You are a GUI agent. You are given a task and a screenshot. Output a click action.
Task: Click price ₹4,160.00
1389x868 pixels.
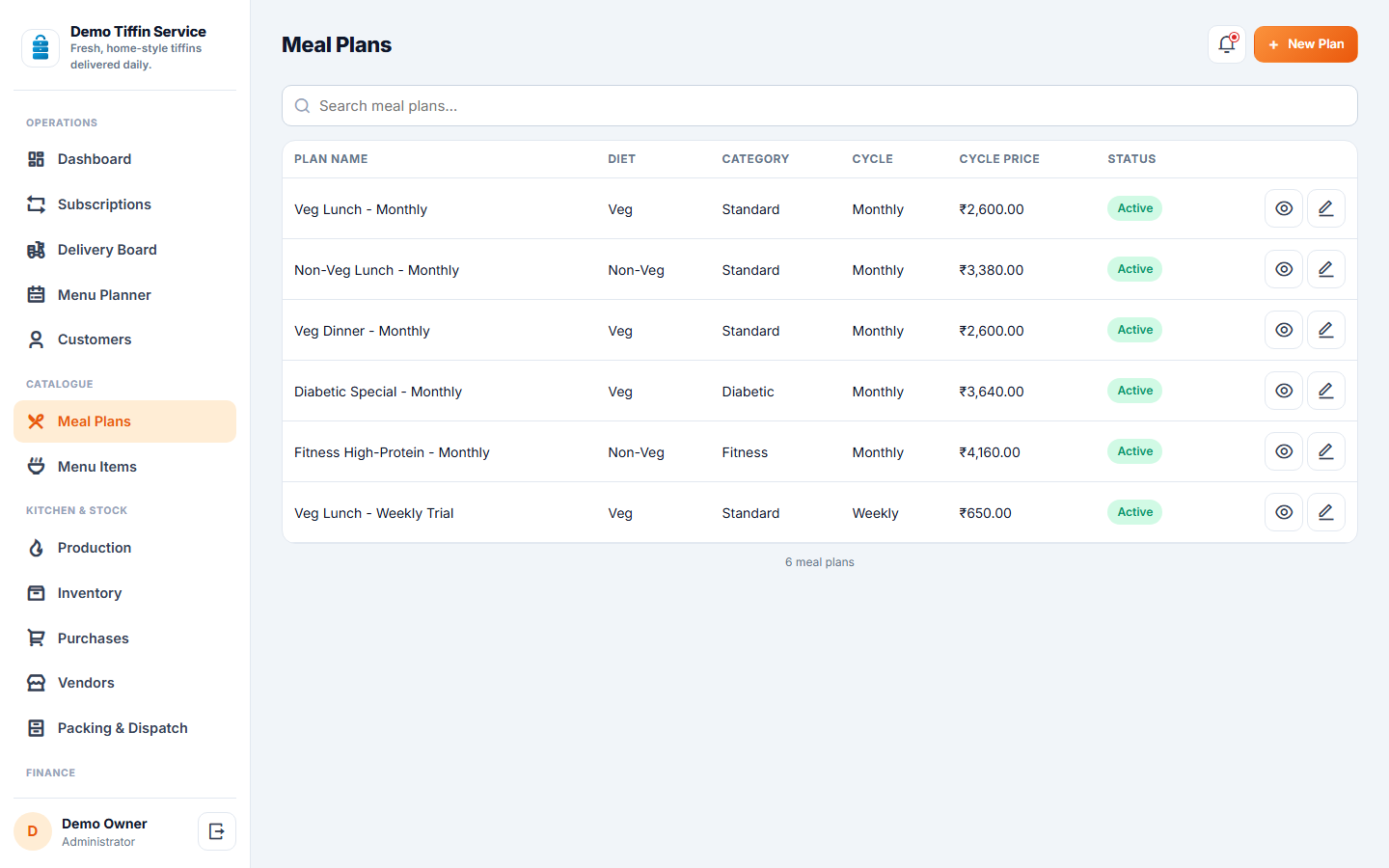(990, 452)
